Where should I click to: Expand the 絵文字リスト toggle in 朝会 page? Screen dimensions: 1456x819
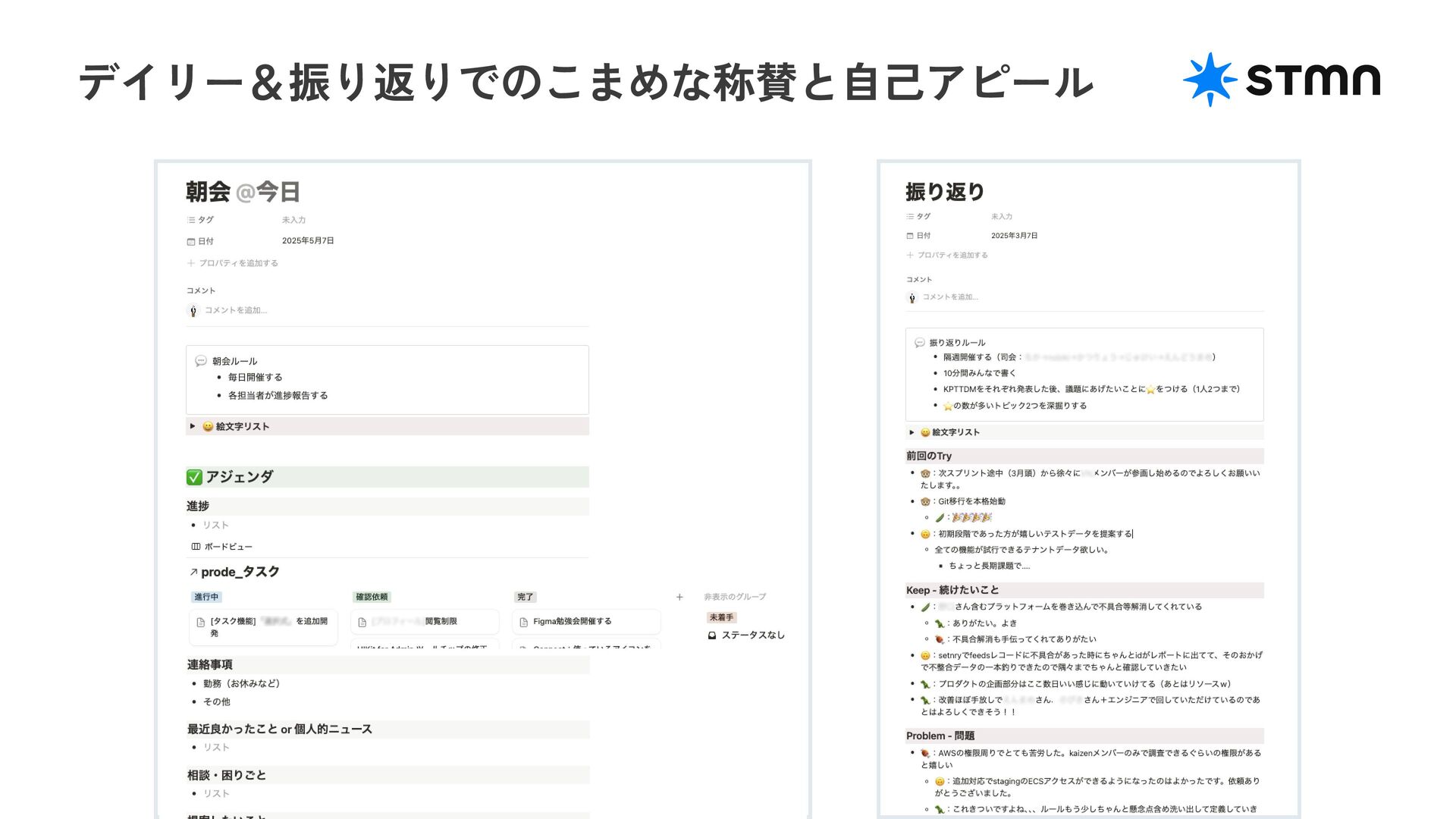[193, 426]
